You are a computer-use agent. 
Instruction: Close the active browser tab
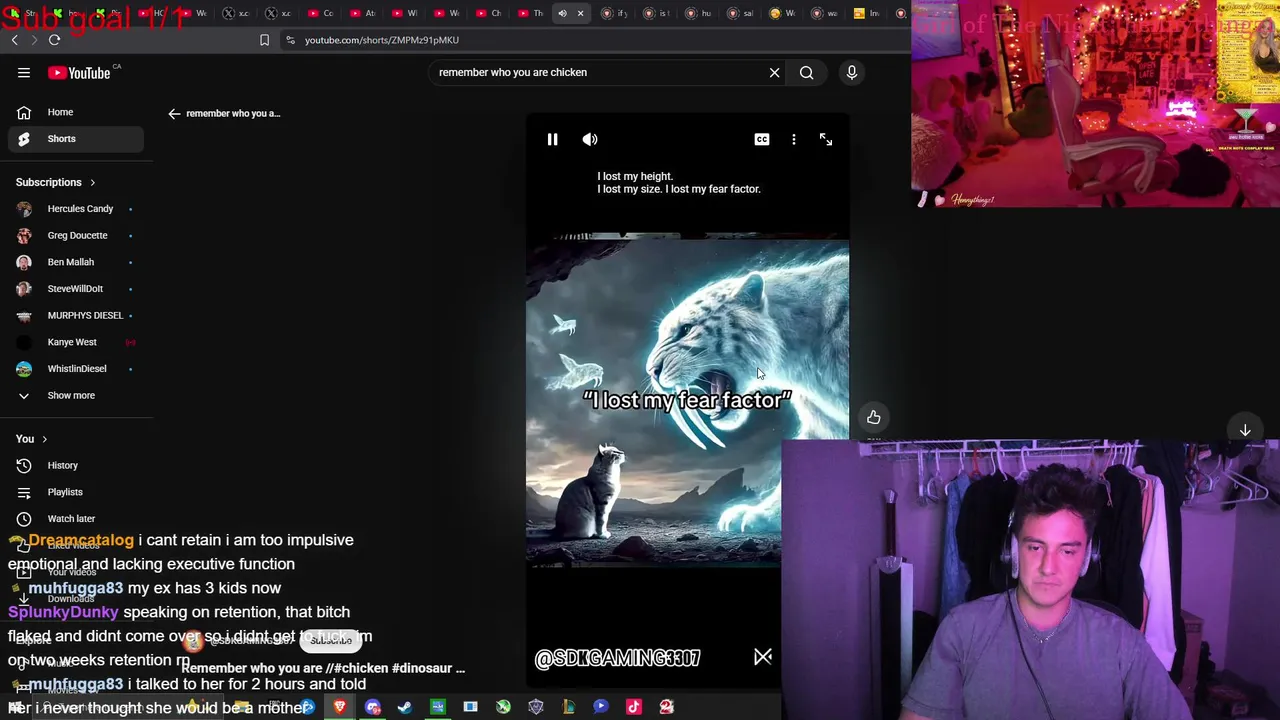[x=580, y=13]
